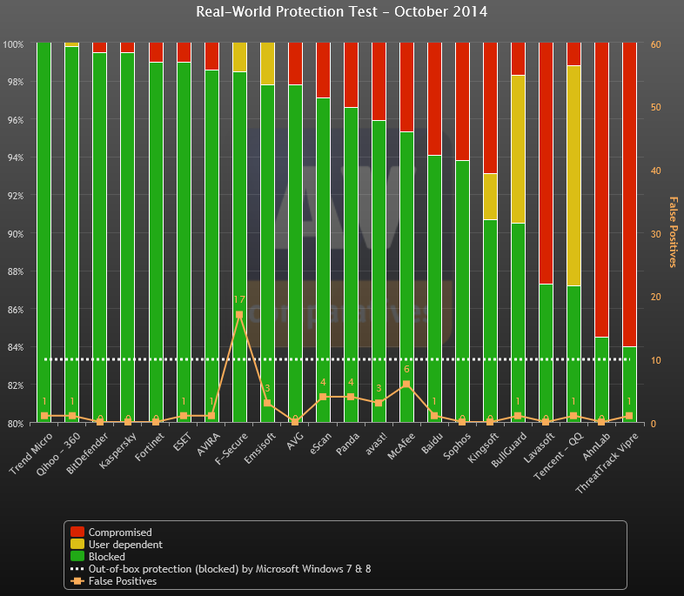Select the Trend Micro axis label

pyautogui.click(x=31, y=453)
